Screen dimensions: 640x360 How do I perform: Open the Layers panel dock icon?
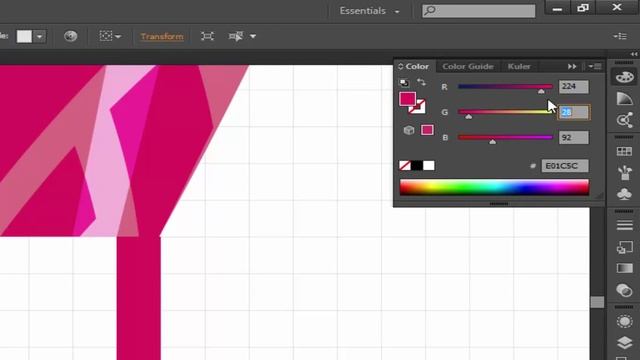[624, 343]
